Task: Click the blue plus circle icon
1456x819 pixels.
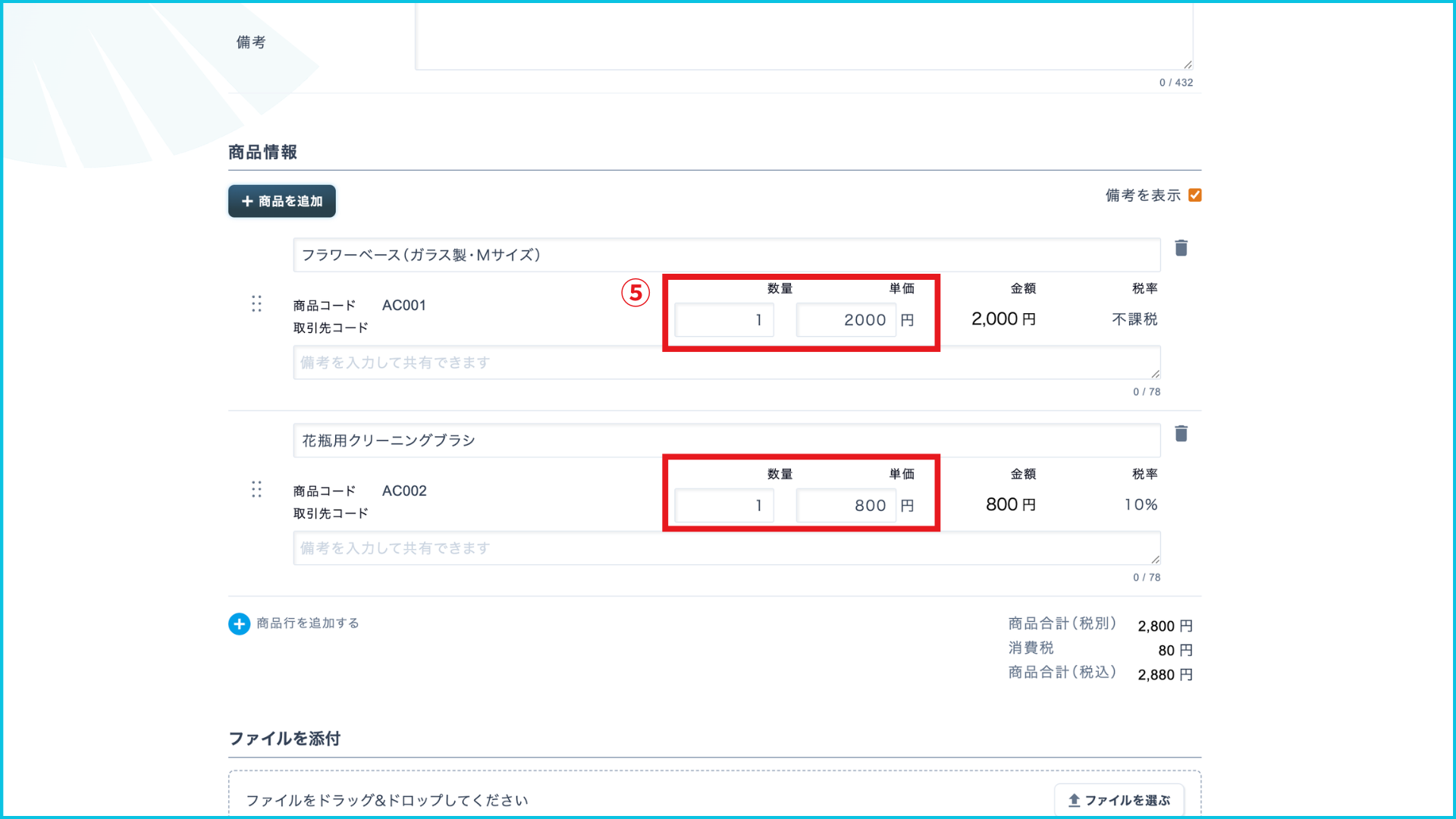Action: point(239,623)
